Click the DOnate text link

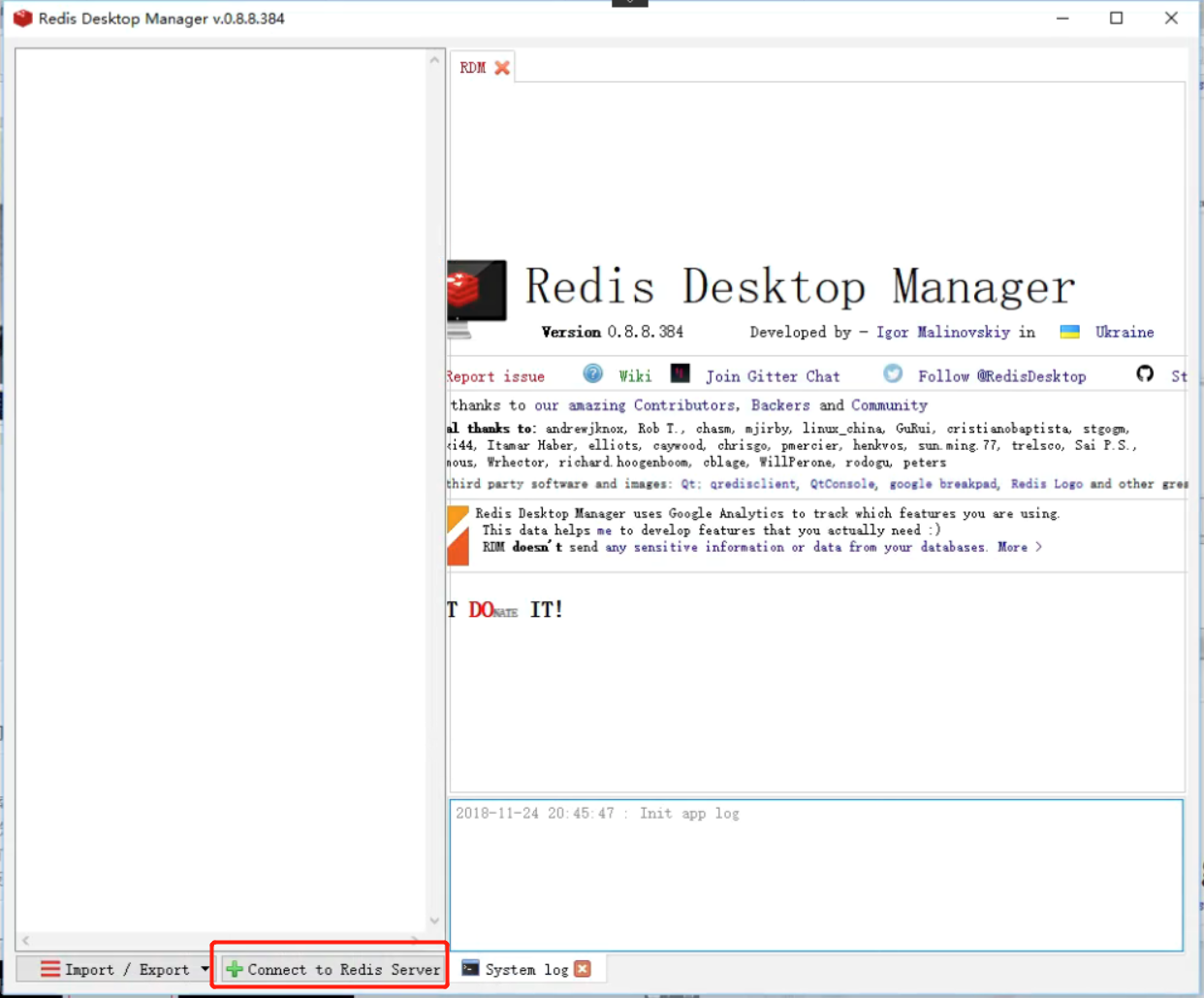click(x=492, y=610)
